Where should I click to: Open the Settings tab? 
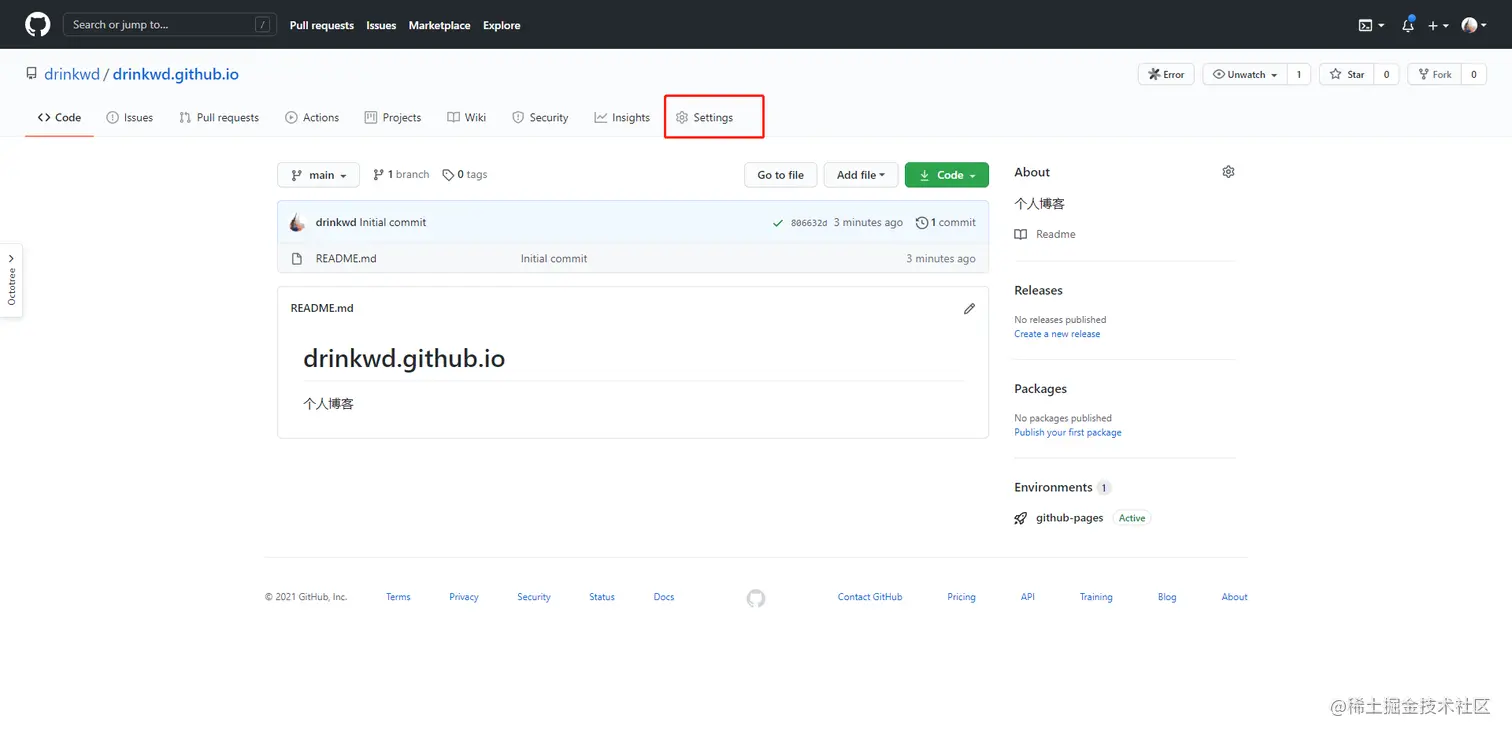click(x=704, y=117)
